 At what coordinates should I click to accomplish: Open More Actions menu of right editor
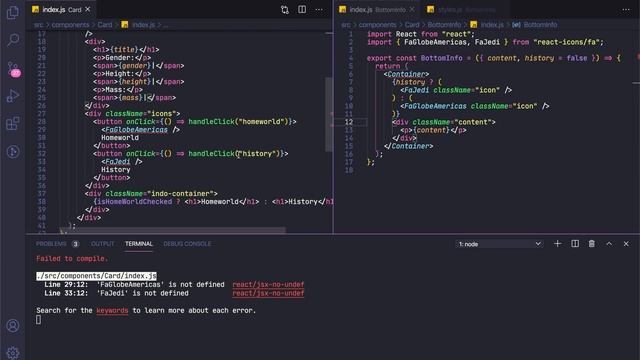coord(626,9)
